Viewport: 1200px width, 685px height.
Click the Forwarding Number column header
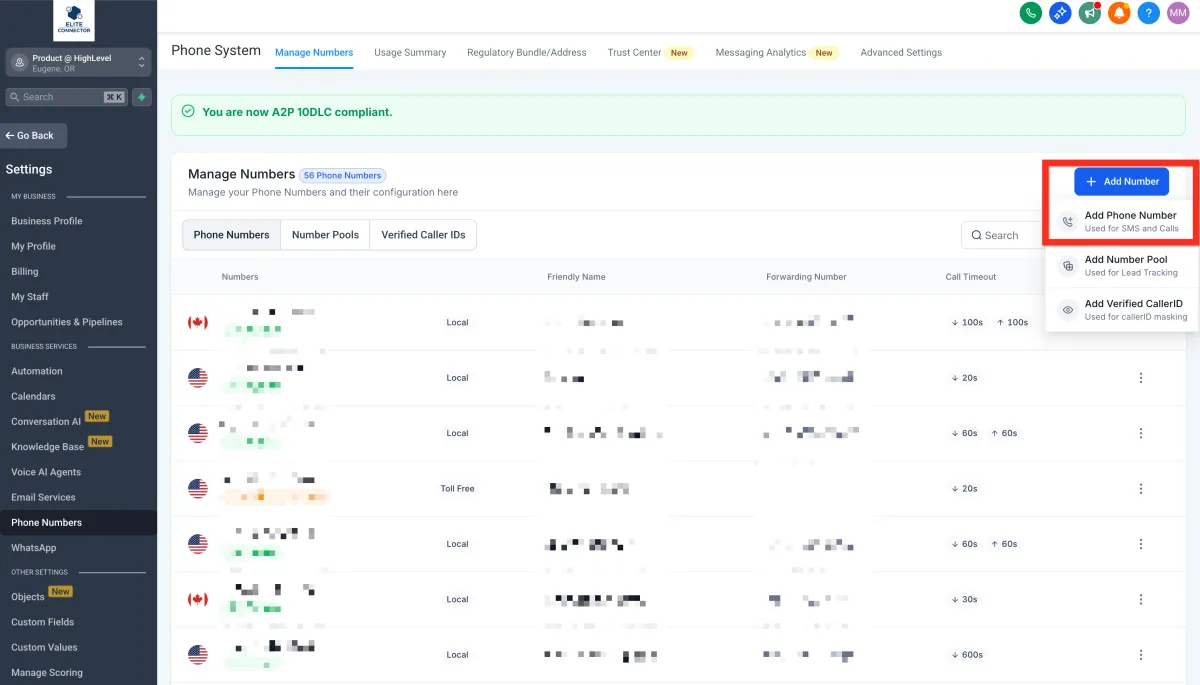point(806,277)
